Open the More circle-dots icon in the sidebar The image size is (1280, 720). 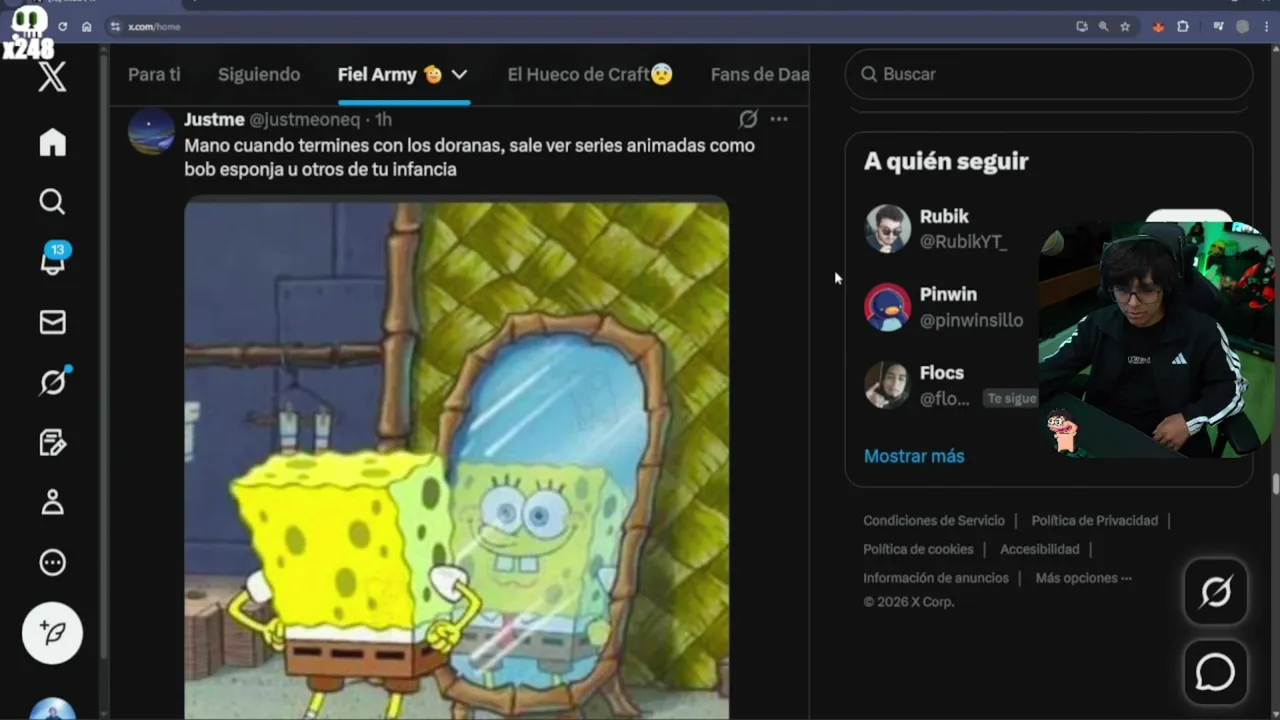[x=52, y=563]
